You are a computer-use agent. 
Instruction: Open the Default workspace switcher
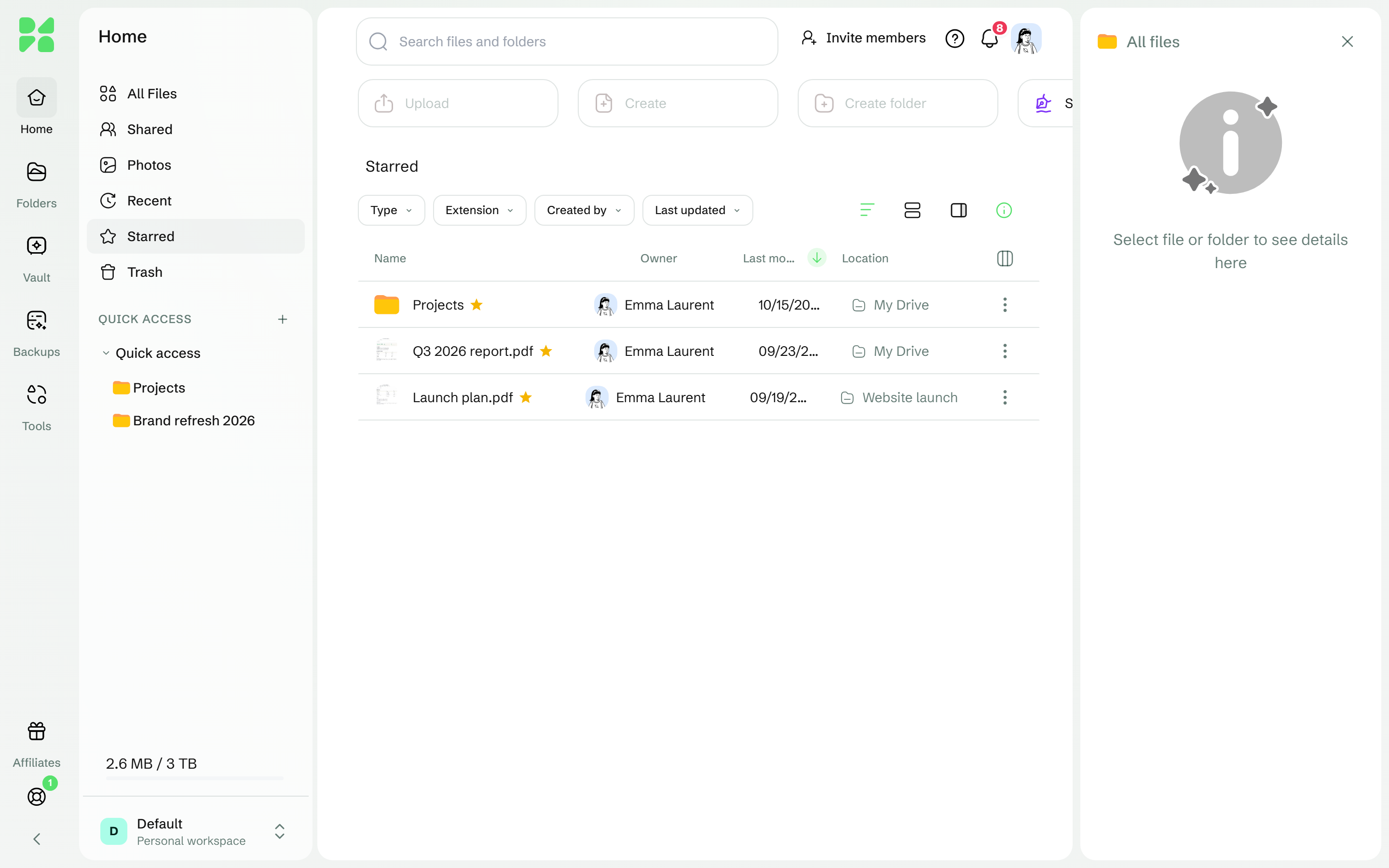196,831
